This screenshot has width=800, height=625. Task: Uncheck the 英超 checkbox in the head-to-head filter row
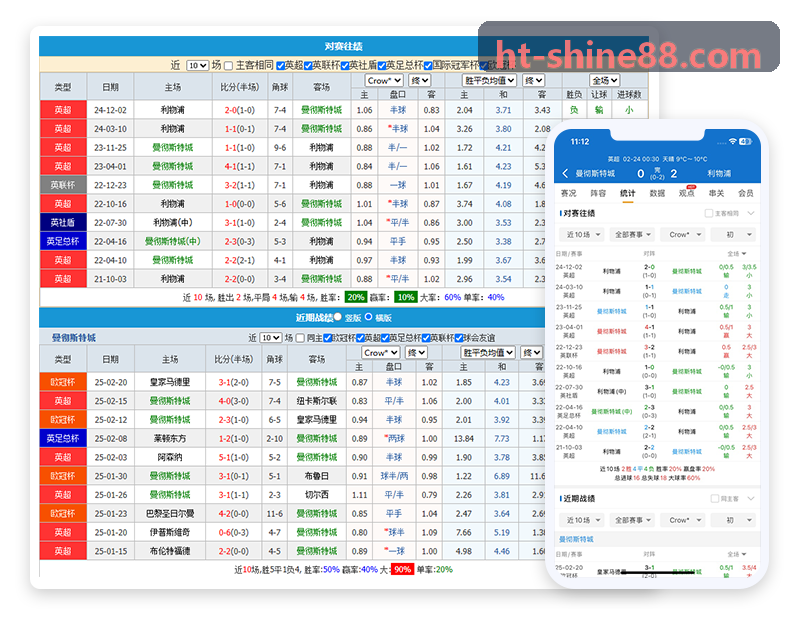[281, 65]
